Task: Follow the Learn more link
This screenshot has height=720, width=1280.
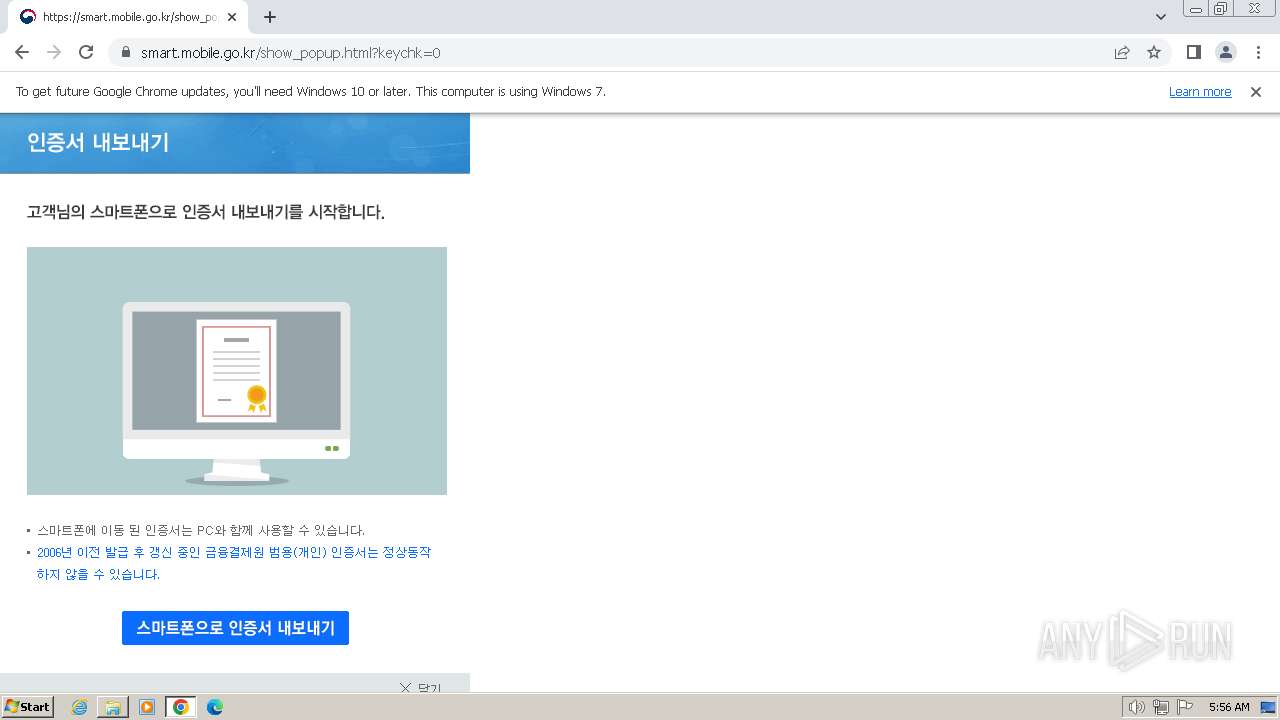Action: pyautogui.click(x=1200, y=91)
